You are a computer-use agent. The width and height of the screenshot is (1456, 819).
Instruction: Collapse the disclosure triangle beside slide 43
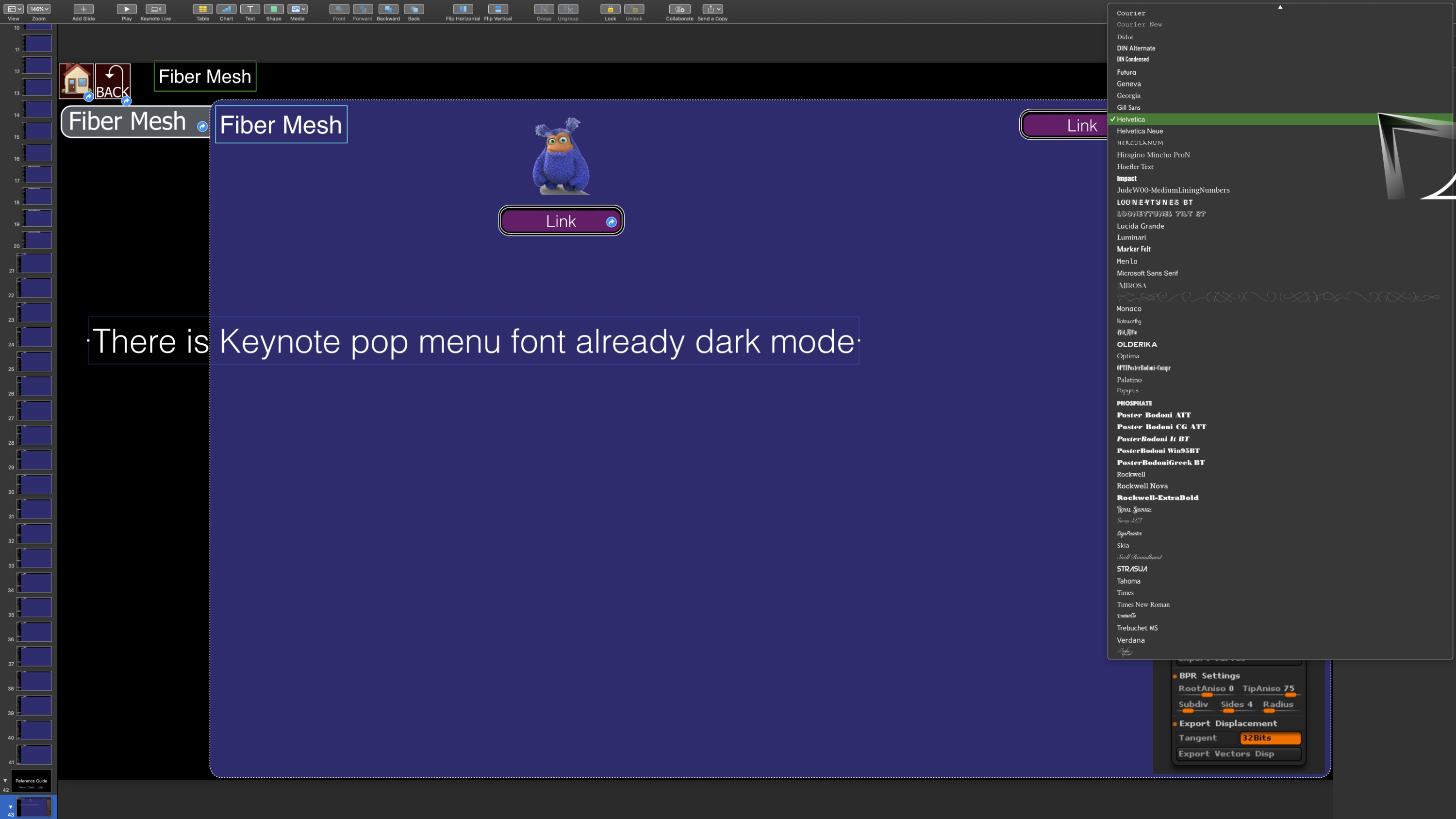coord(10,807)
